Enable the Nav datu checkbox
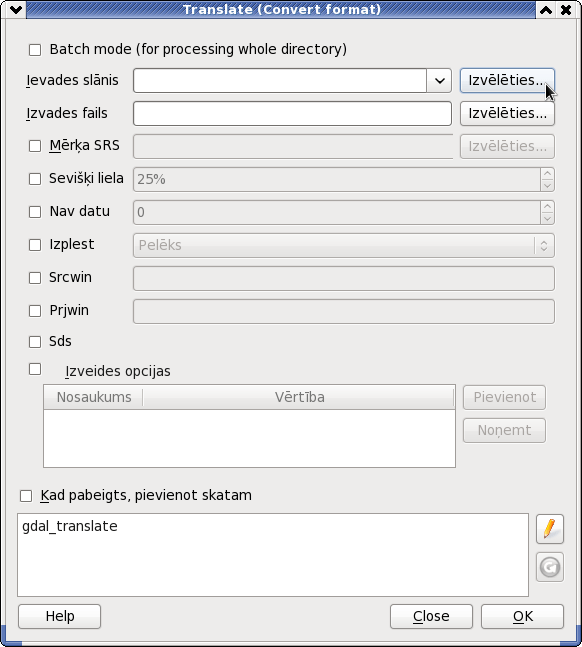This screenshot has width=582, height=647. (35, 212)
